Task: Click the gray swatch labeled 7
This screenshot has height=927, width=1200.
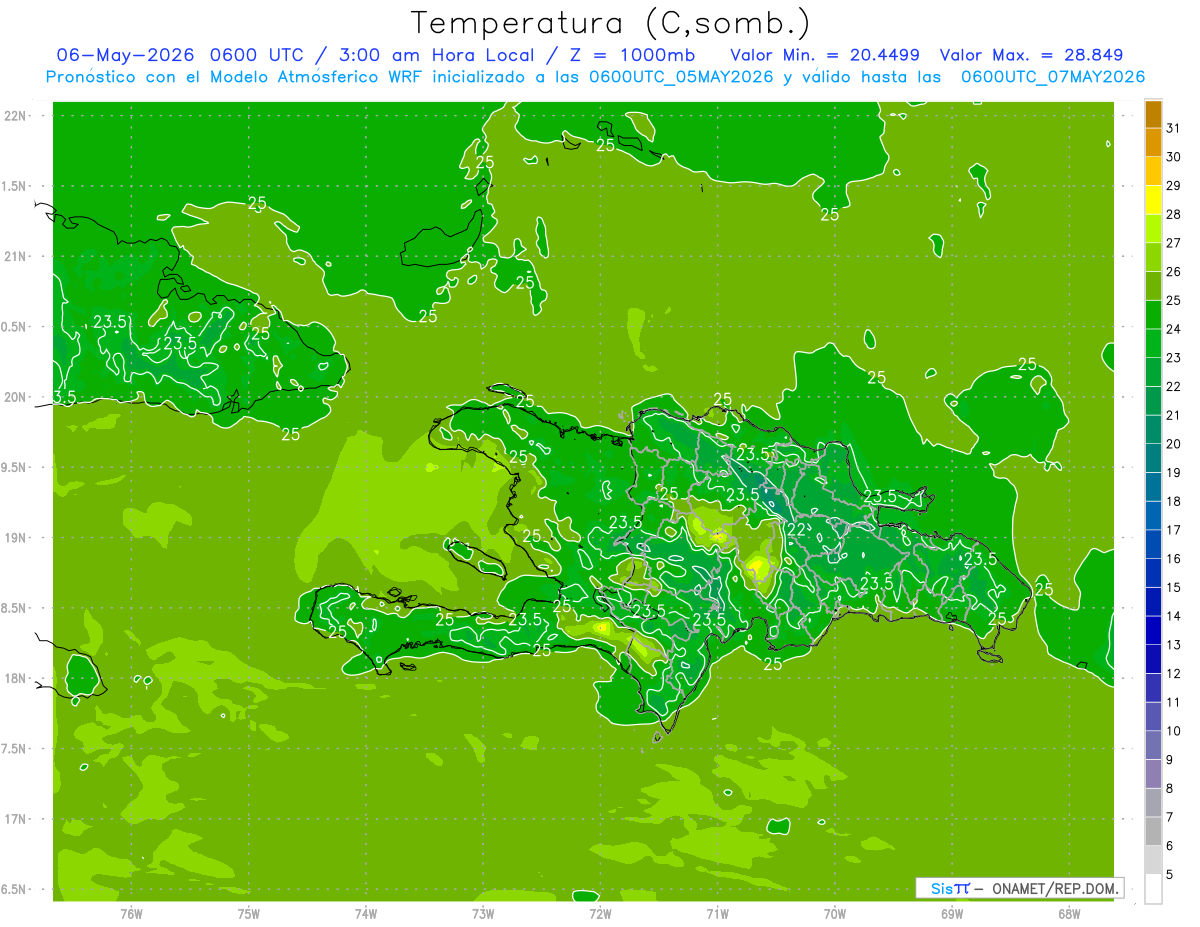Action: (1153, 803)
